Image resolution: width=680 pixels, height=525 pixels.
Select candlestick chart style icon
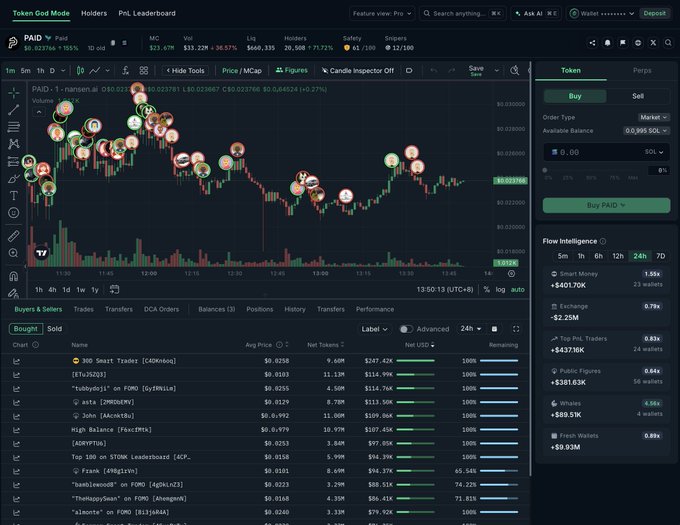point(80,70)
